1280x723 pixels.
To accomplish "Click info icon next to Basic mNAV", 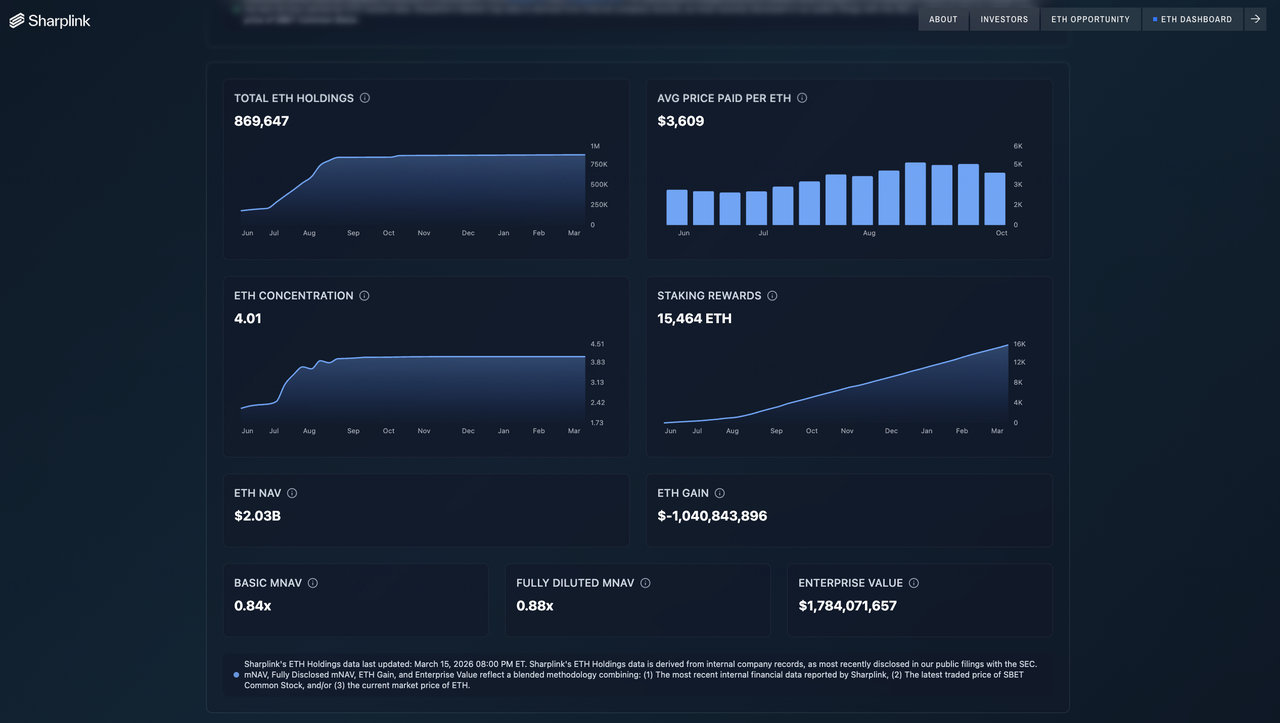I will coord(313,583).
